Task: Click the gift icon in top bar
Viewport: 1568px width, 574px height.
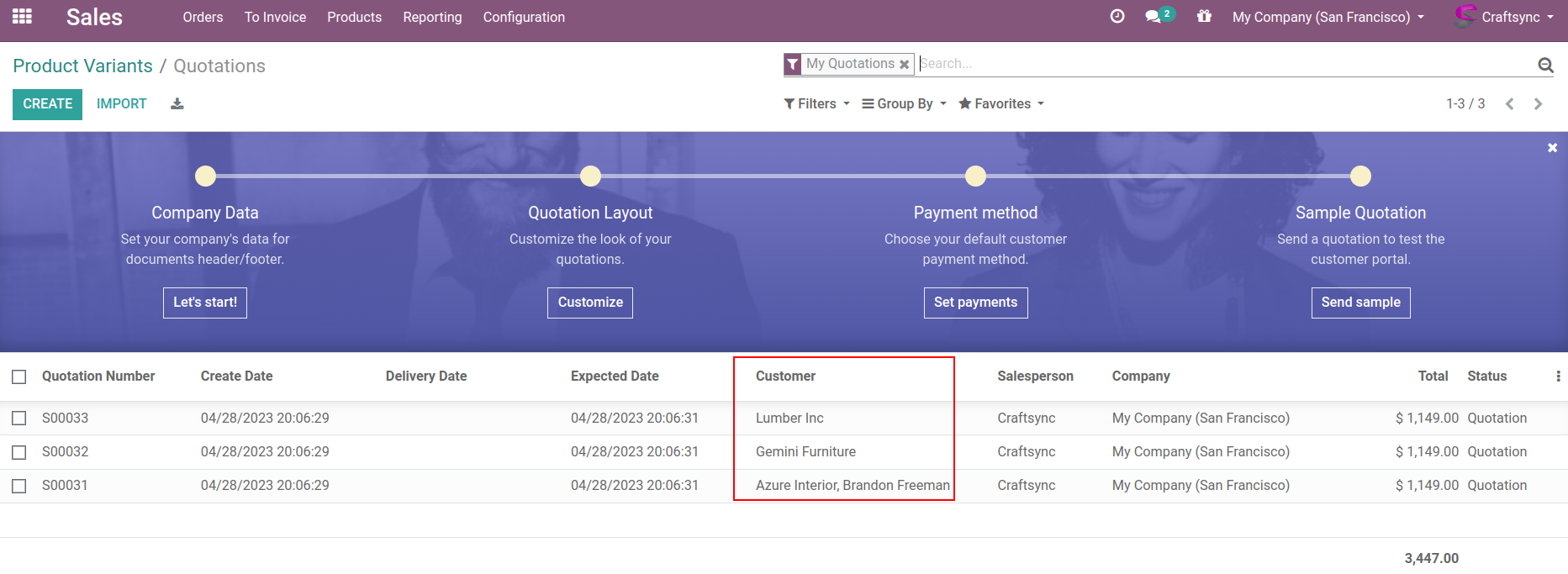Action: coord(1204,16)
